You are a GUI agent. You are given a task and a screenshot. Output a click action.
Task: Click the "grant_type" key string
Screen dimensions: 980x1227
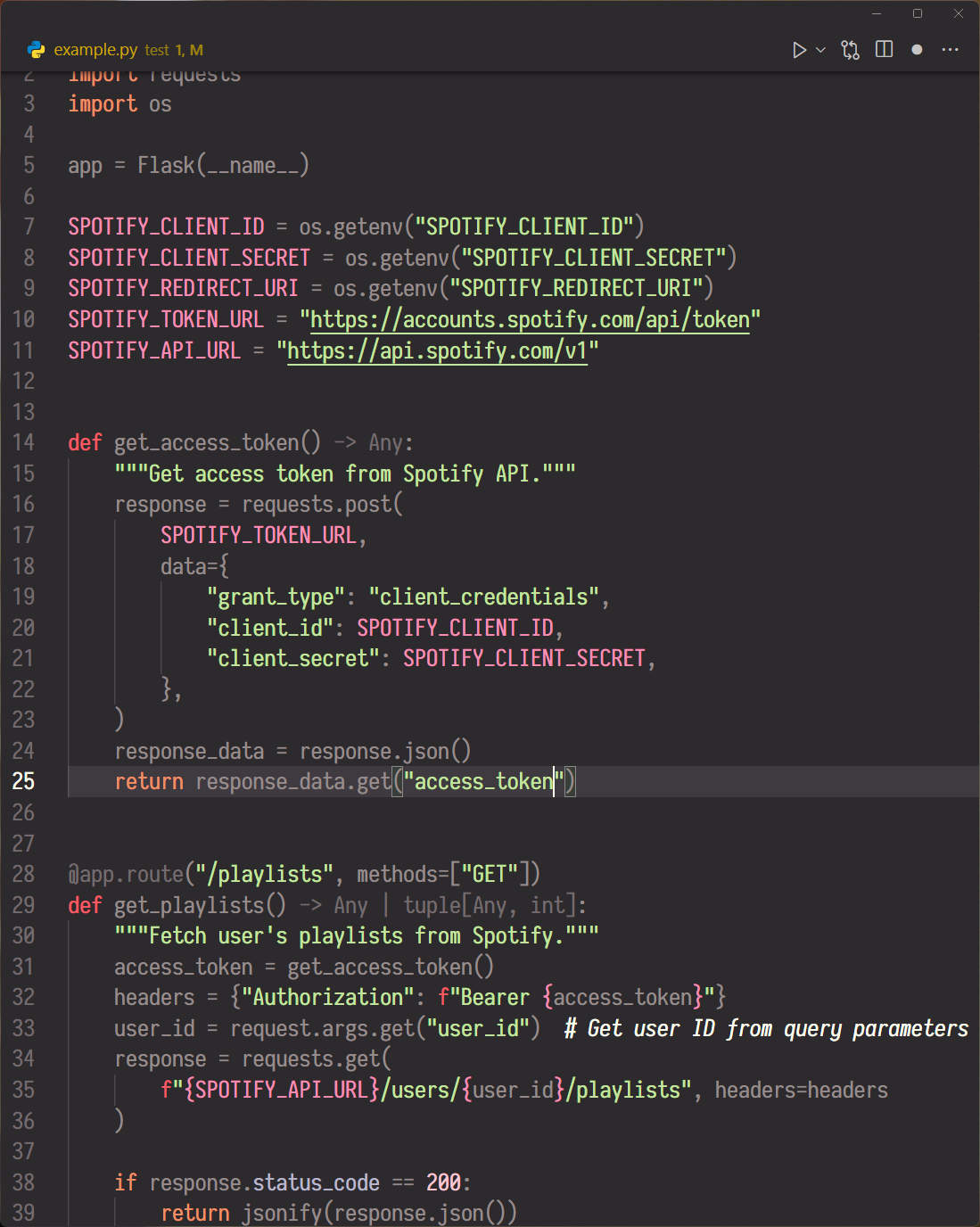coord(276,597)
